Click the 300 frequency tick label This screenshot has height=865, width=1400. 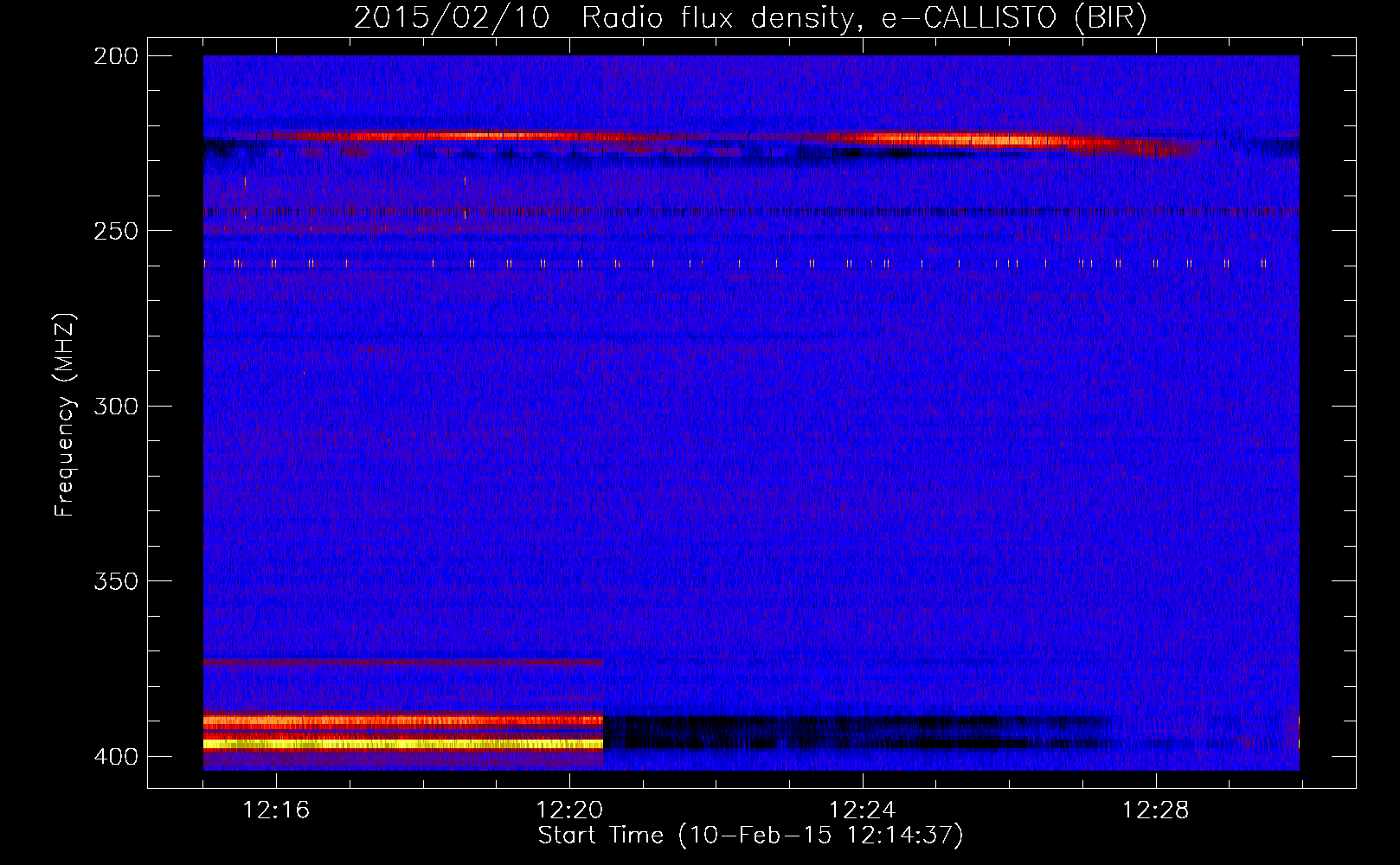click(116, 407)
